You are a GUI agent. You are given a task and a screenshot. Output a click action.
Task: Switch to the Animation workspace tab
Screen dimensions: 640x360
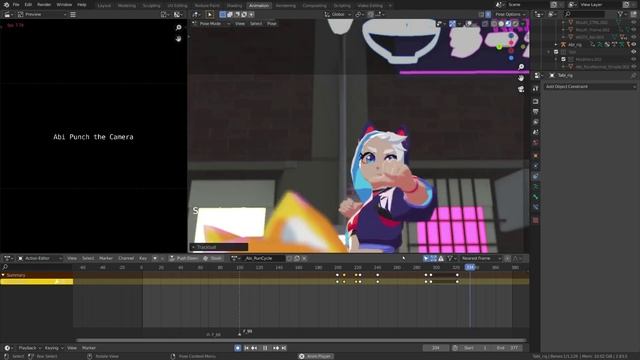259,6
